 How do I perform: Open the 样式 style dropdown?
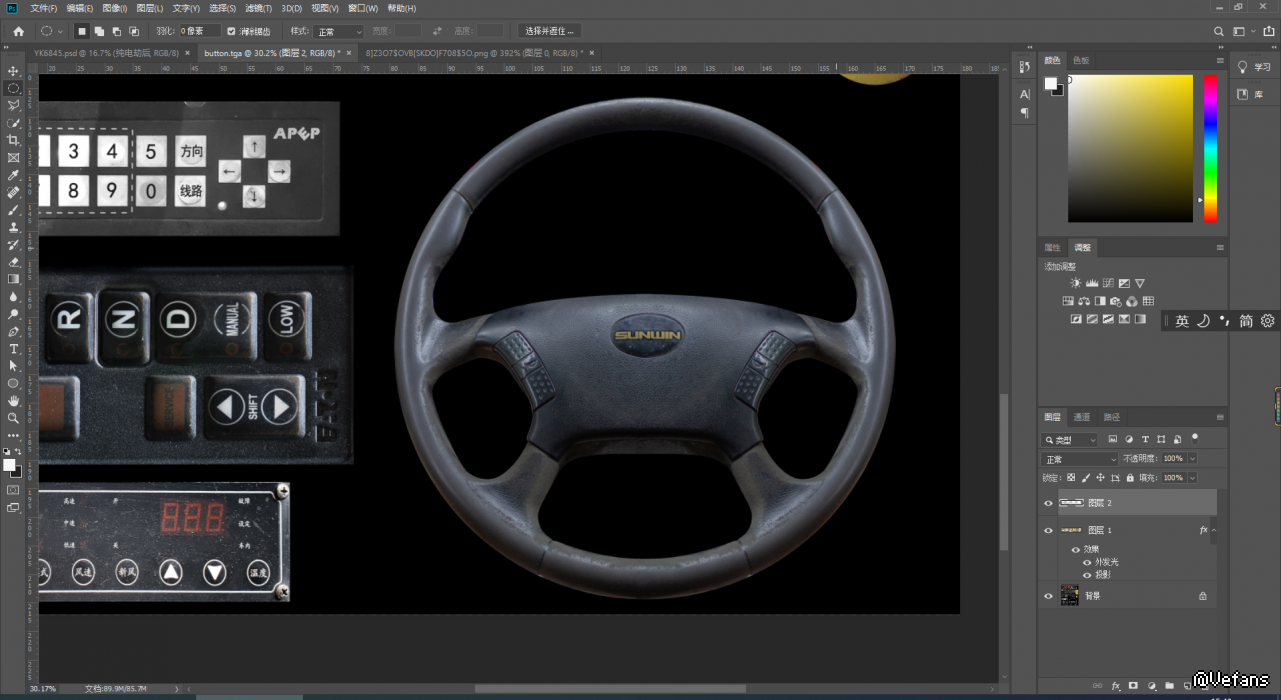tap(339, 32)
